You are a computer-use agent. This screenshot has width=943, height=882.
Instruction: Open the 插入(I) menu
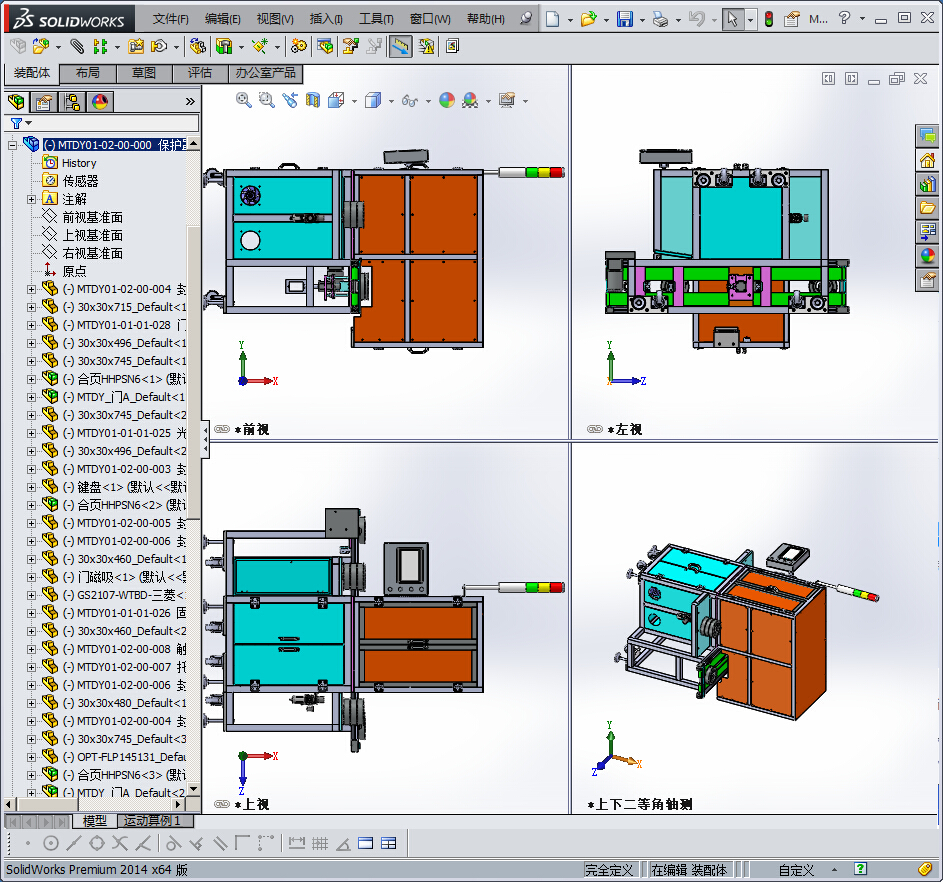326,19
